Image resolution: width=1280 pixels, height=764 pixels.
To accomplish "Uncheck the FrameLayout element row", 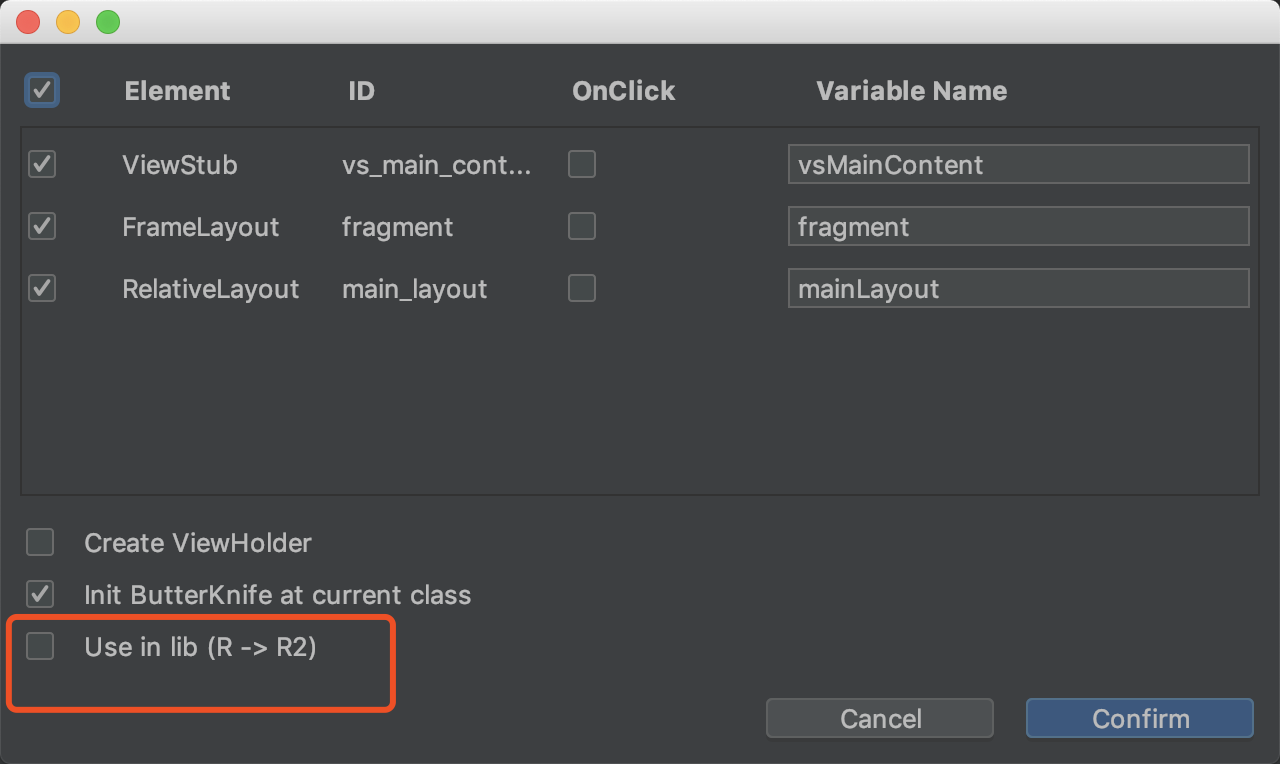I will click(x=41, y=226).
